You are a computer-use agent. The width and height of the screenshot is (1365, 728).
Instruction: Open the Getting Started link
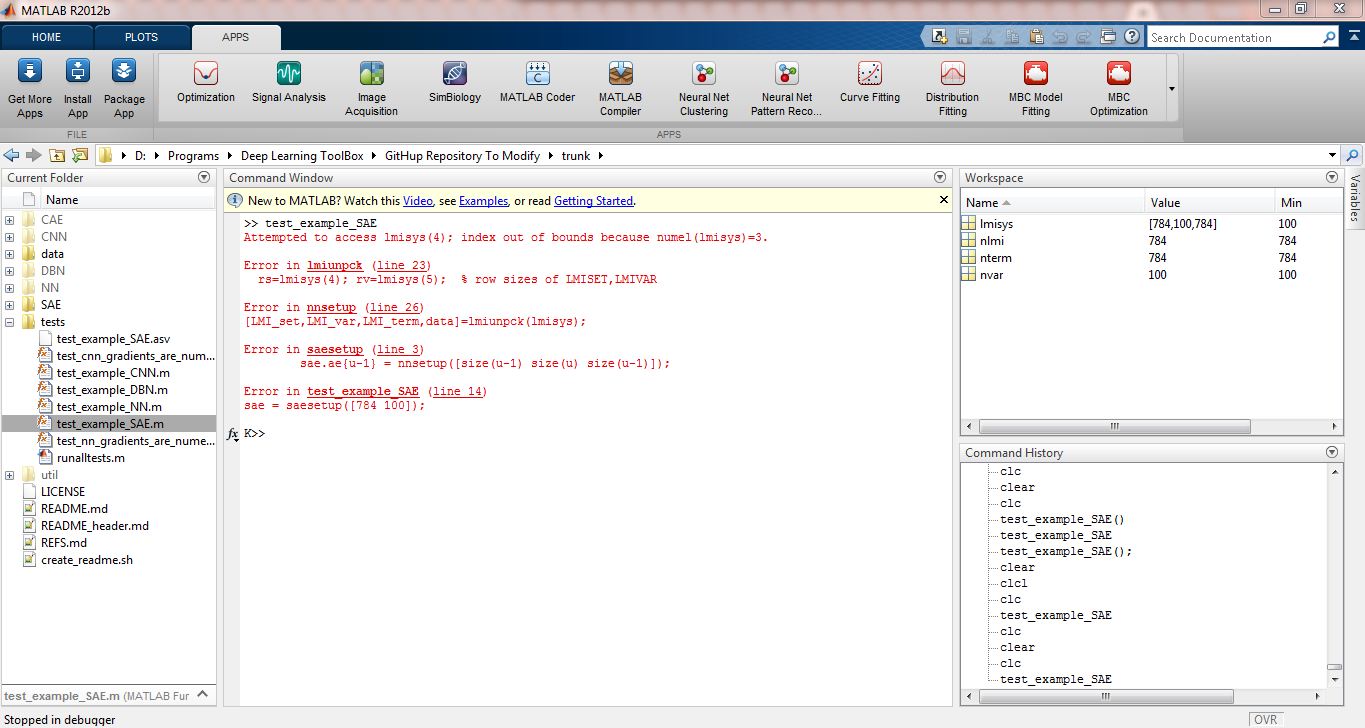(593, 201)
